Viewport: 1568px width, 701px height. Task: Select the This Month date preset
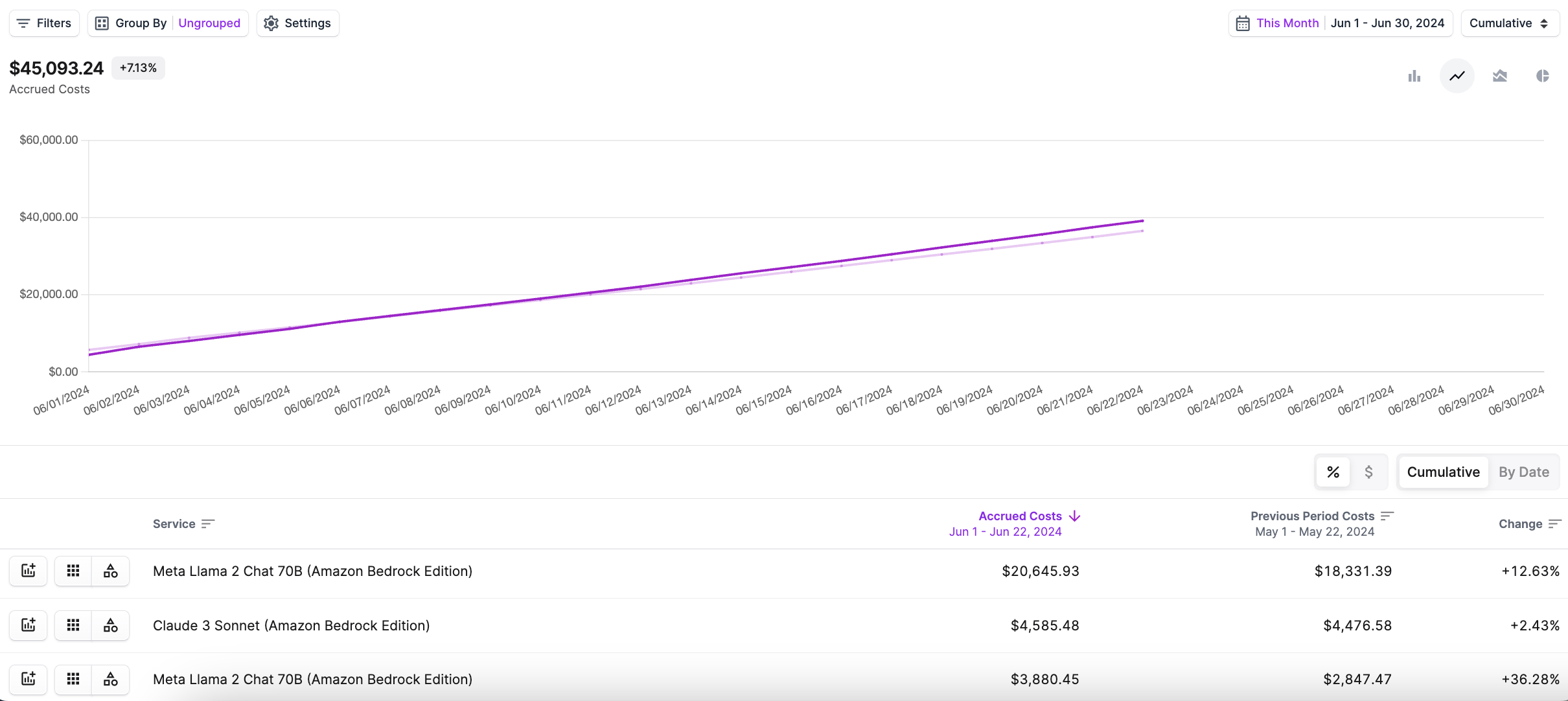pyautogui.click(x=1287, y=23)
